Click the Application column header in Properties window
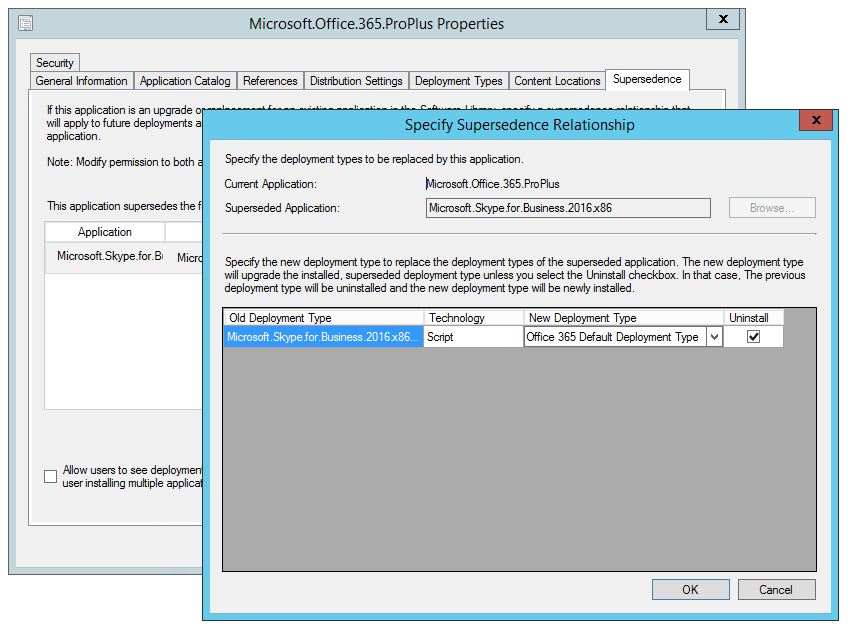This screenshot has width=852, height=634. point(105,232)
